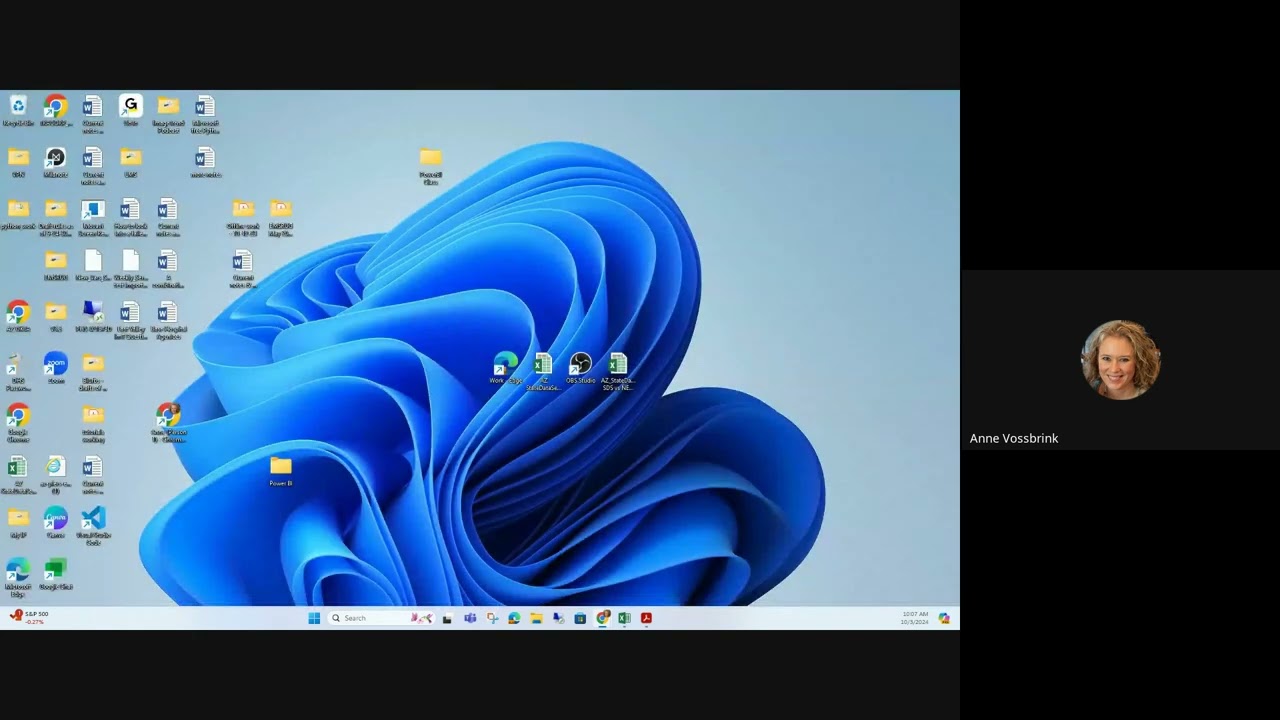Image resolution: width=1280 pixels, height=720 pixels.
Task: Select the black G app desktop shortcut
Action: pos(130,110)
